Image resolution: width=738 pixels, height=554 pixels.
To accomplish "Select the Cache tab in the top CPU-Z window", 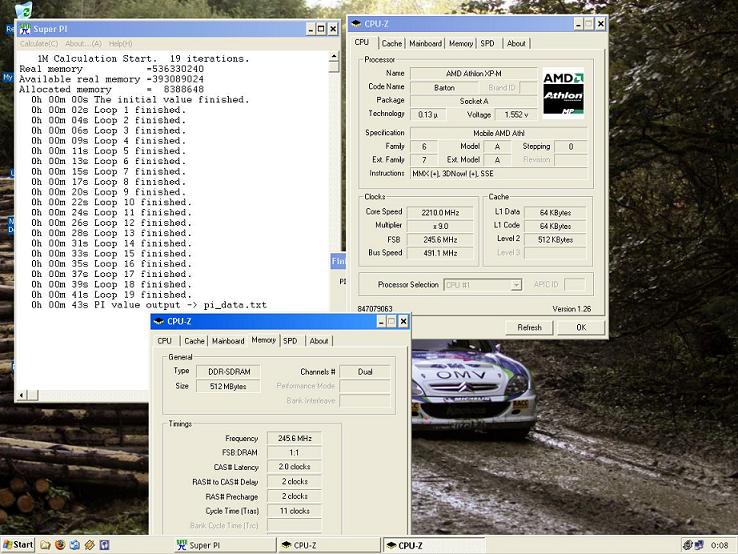I will coord(391,43).
